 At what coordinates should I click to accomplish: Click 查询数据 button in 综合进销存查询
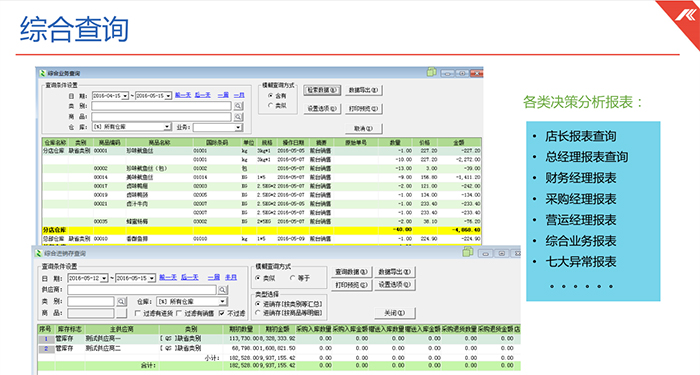point(352,272)
